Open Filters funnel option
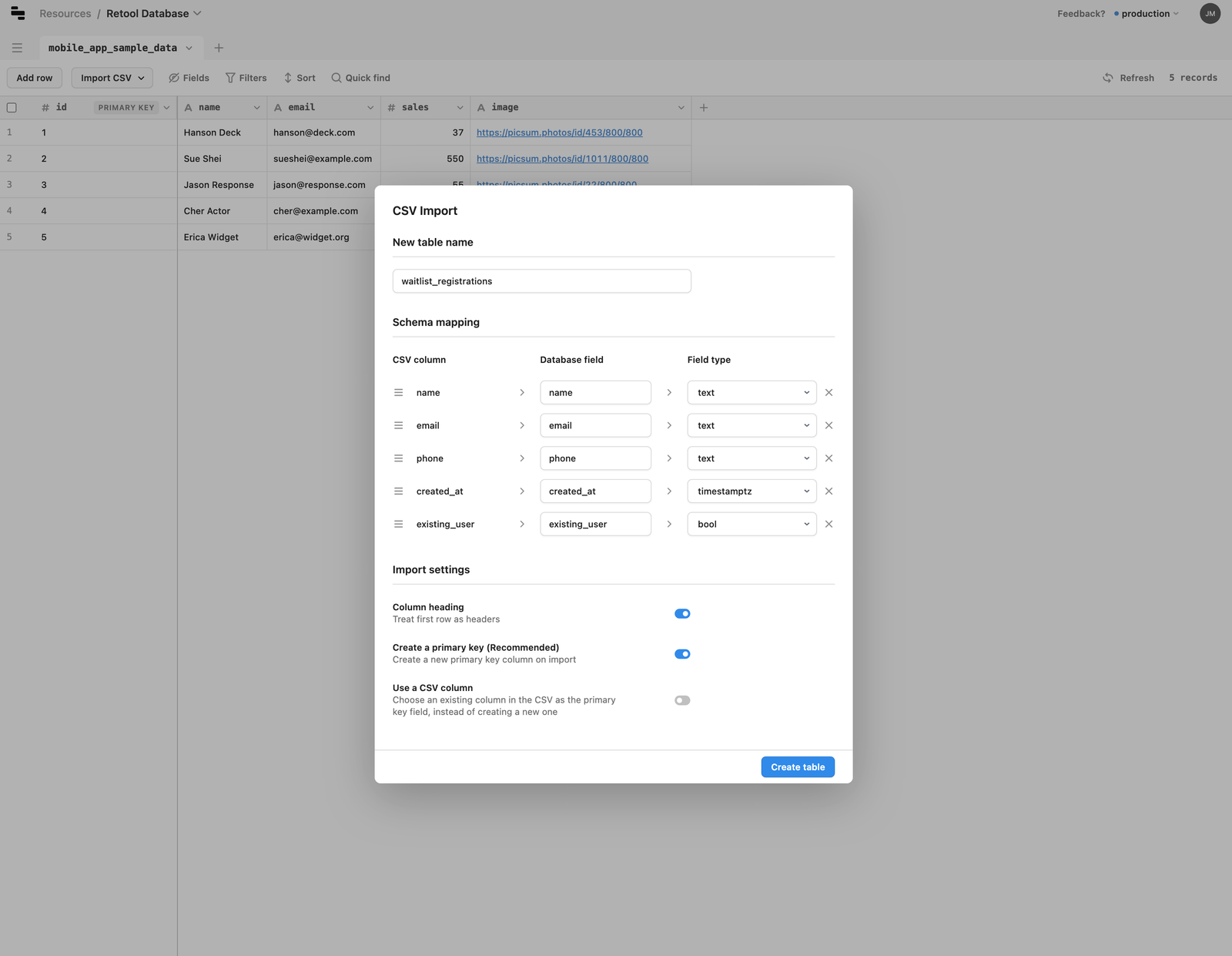 [246, 78]
